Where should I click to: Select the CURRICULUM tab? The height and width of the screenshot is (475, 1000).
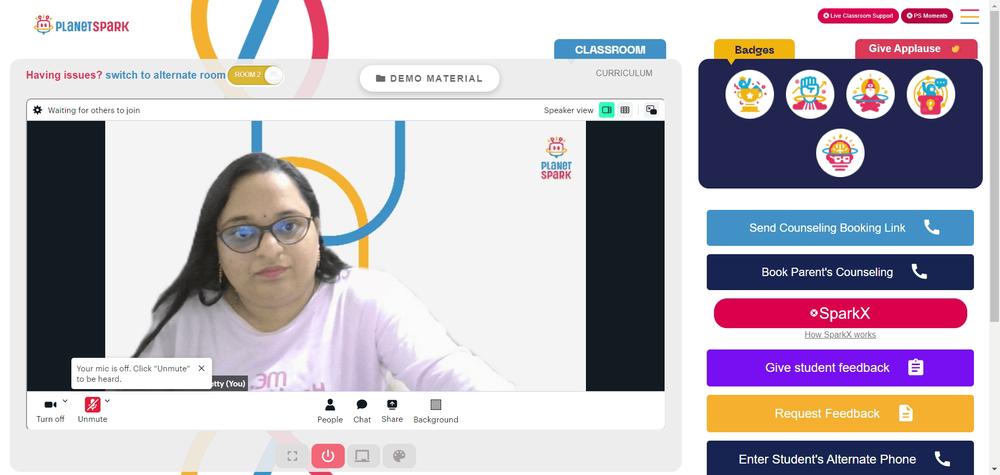[624, 73]
